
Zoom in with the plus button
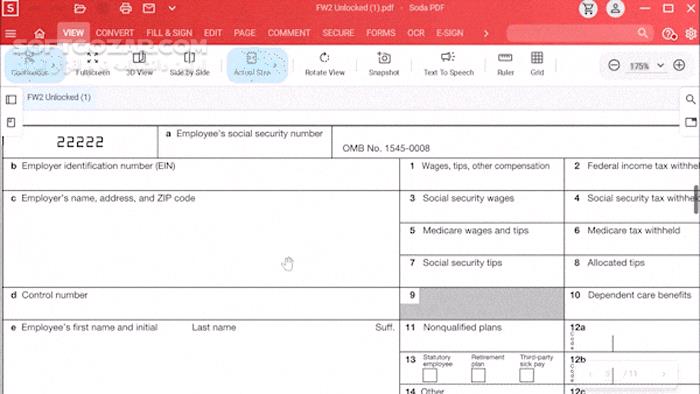coord(679,66)
